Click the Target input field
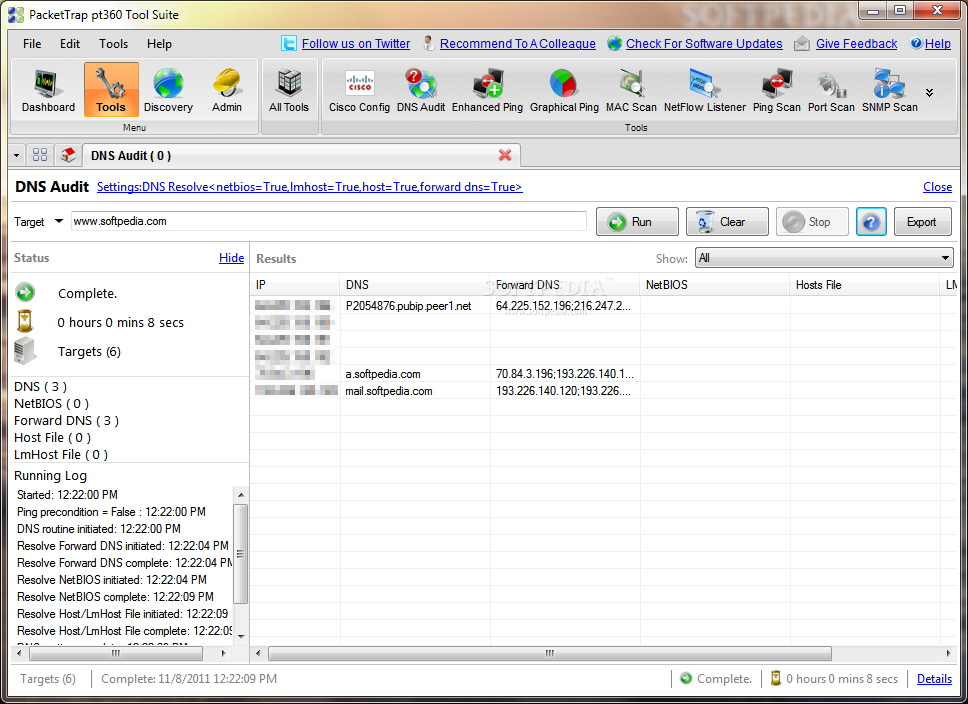The height and width of the screenshot is (704, 968). pos(328,221)
